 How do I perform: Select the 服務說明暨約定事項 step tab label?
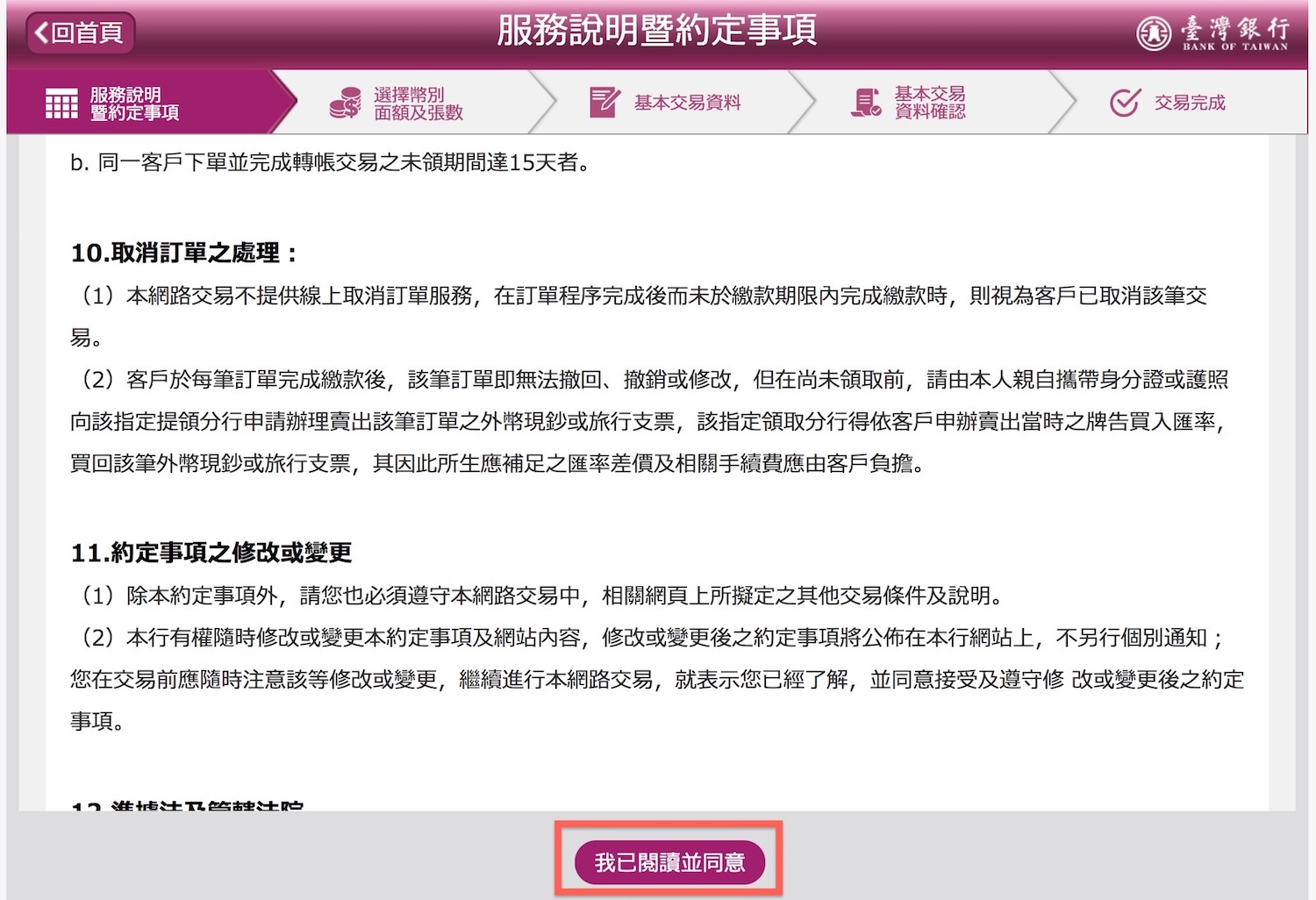pos(134,104)
